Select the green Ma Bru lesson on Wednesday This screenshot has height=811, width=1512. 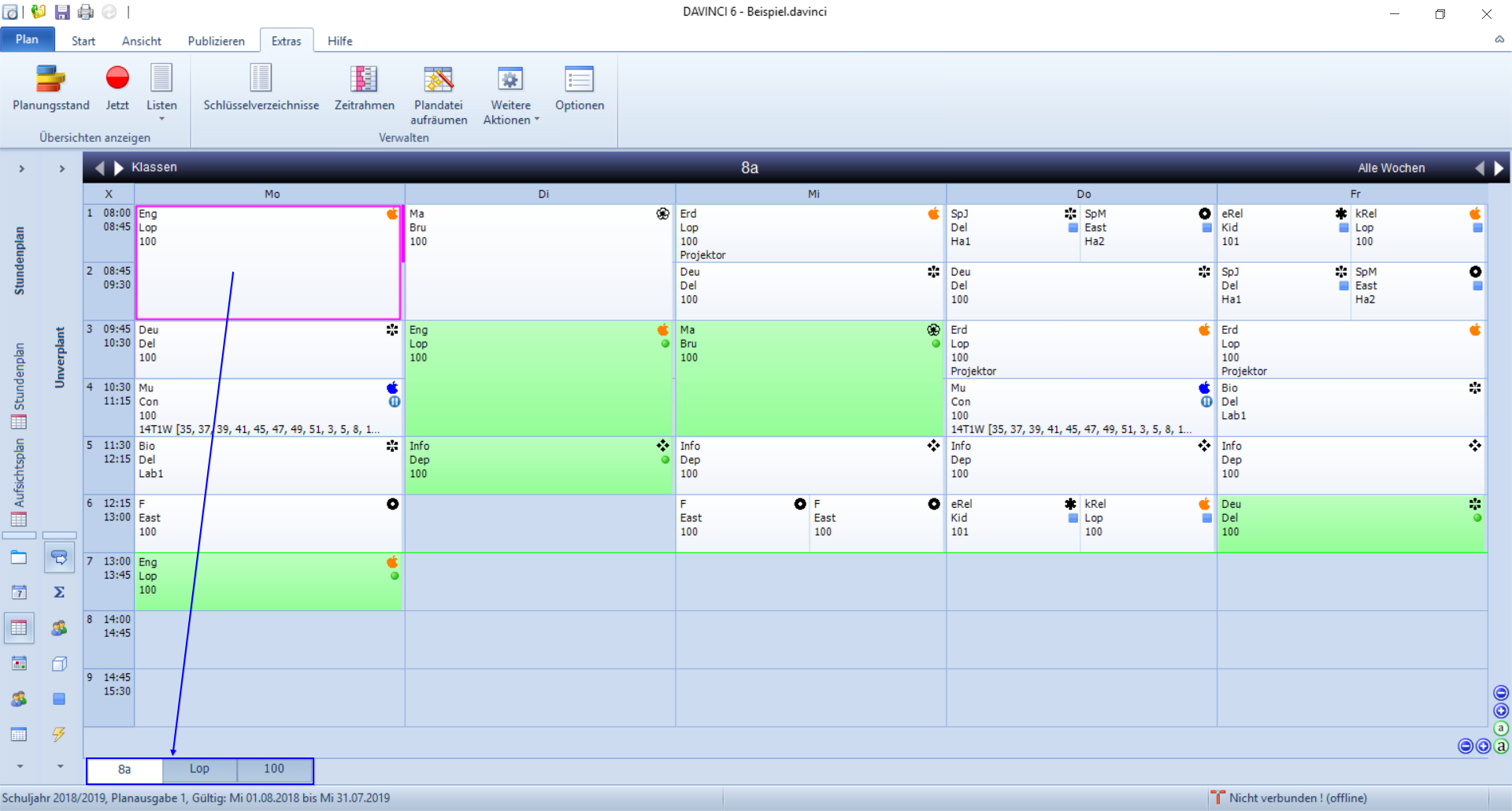[810, 379]
